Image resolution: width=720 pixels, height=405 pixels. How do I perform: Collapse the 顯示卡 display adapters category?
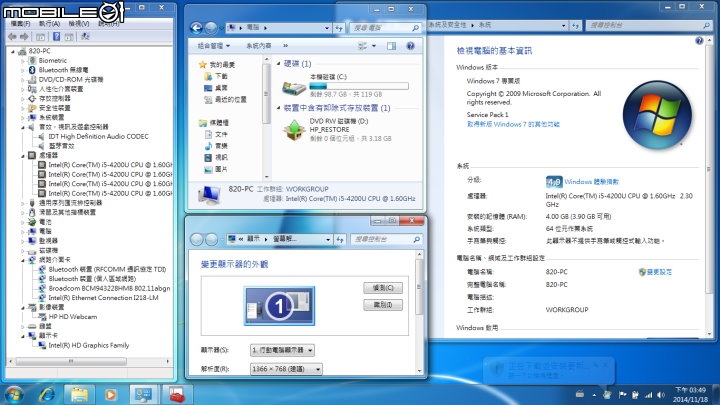click(22, 336)
